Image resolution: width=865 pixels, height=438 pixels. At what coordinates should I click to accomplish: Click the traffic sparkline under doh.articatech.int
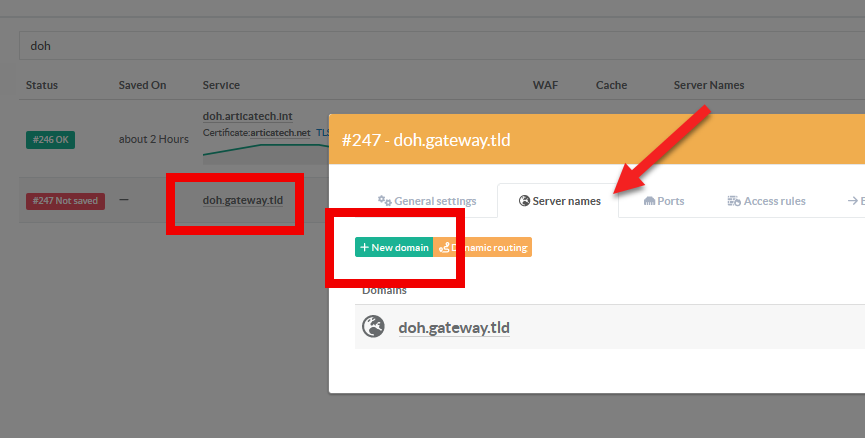pyautogui.click(x=265, y=150)
